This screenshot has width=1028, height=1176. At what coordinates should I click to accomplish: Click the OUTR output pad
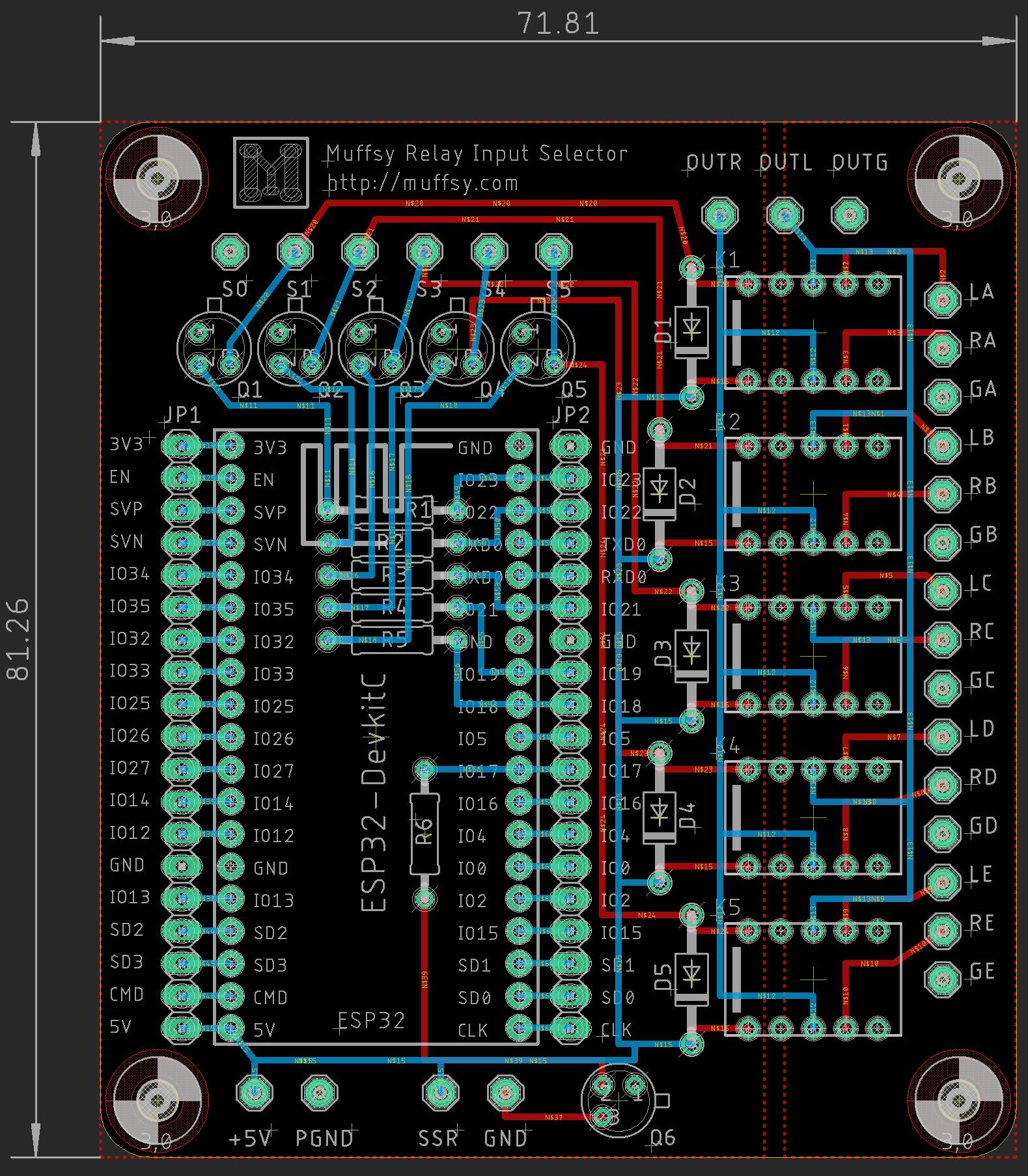click(x=719, y=214)
